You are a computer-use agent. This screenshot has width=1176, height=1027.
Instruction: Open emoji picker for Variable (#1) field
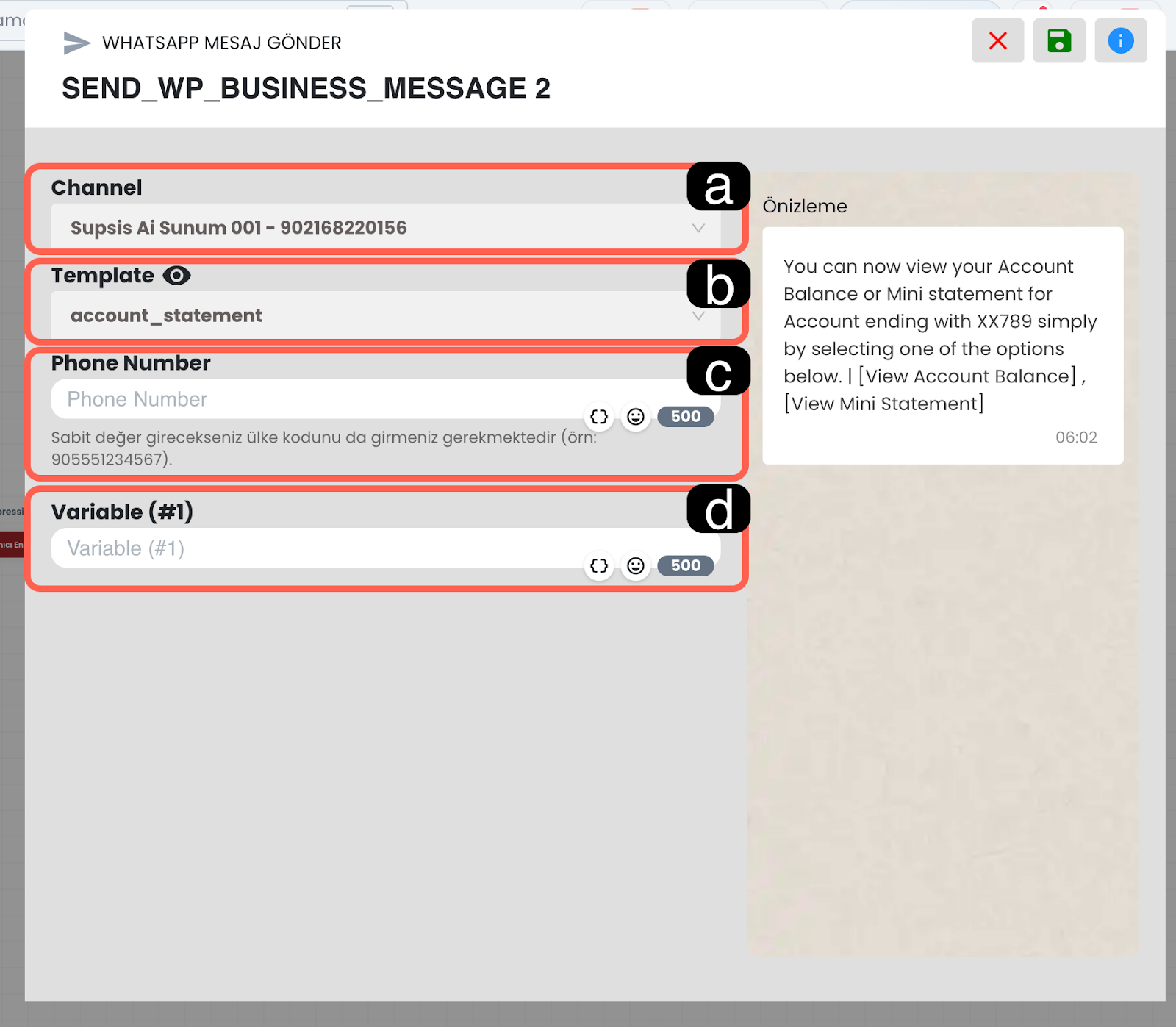636,566
